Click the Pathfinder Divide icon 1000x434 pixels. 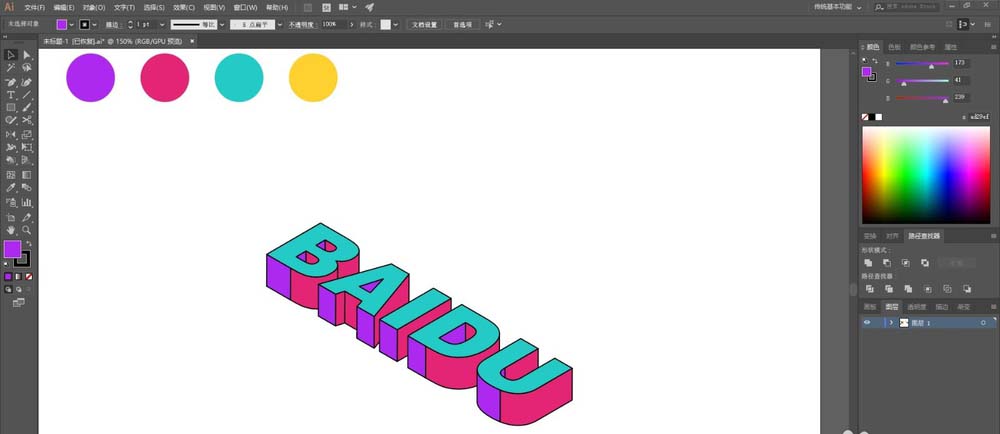pos(869,289)
